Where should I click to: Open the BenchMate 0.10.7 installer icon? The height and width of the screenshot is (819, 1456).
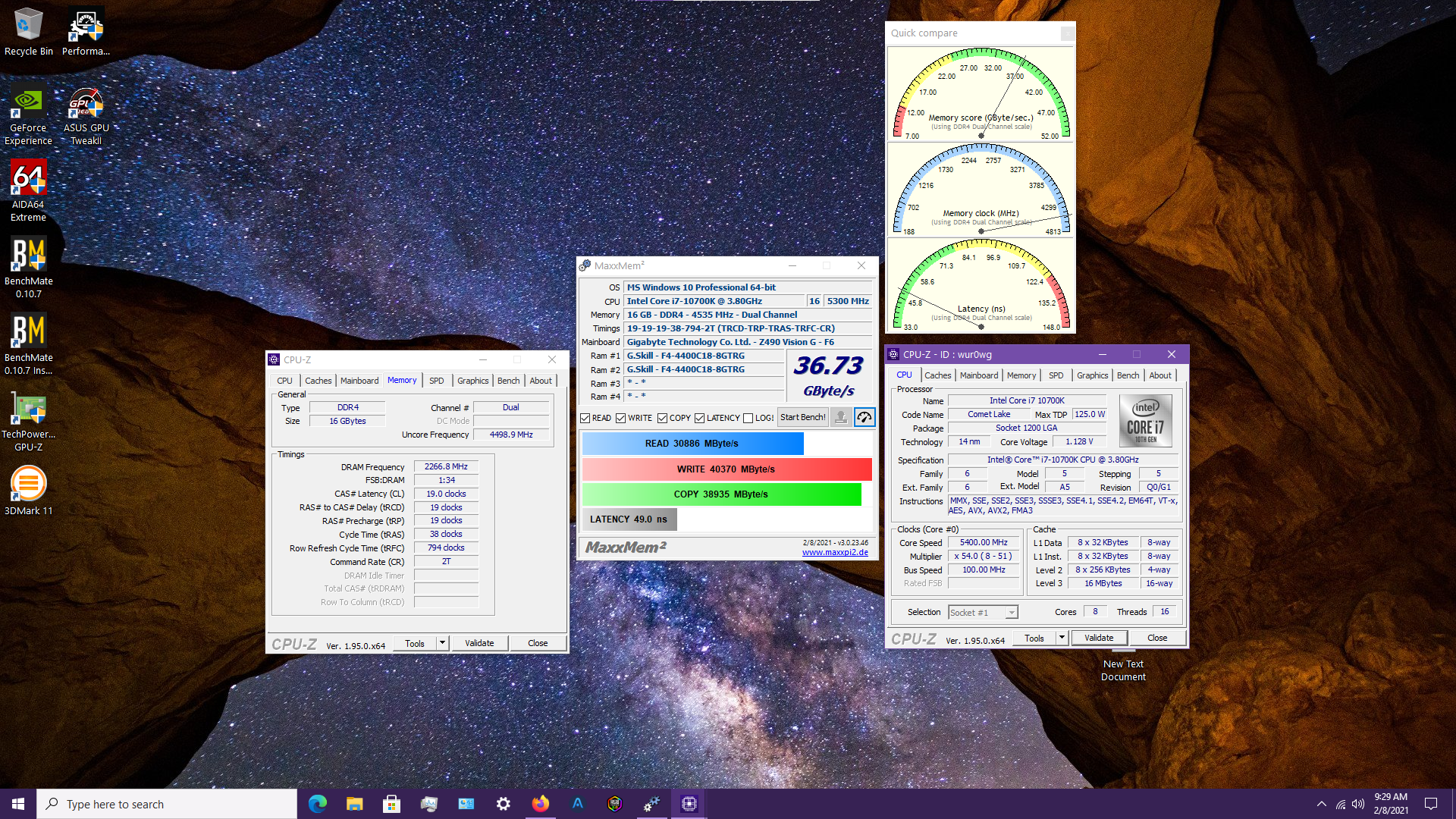coord(28,344)
